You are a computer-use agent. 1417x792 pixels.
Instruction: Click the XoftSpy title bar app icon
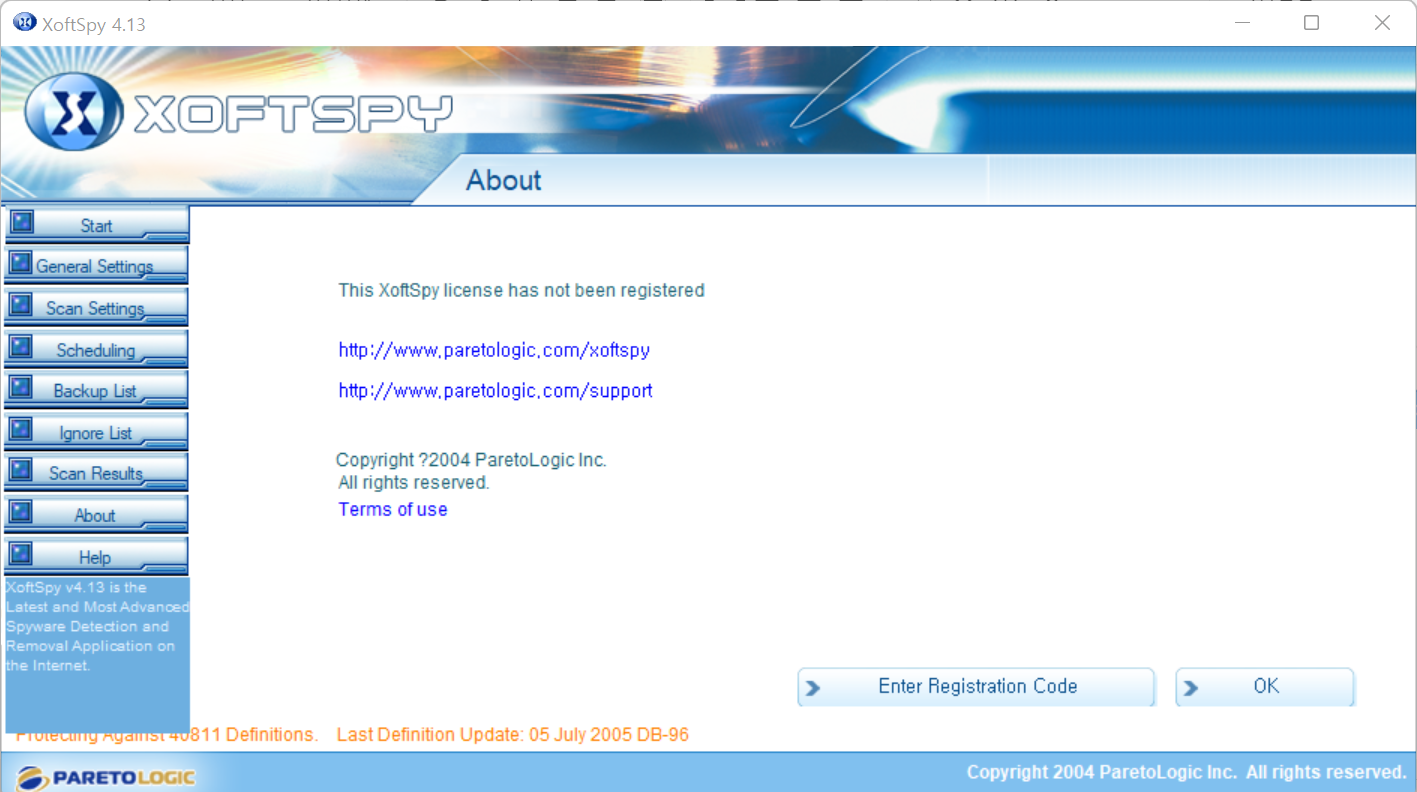click(x=24, y=22)
